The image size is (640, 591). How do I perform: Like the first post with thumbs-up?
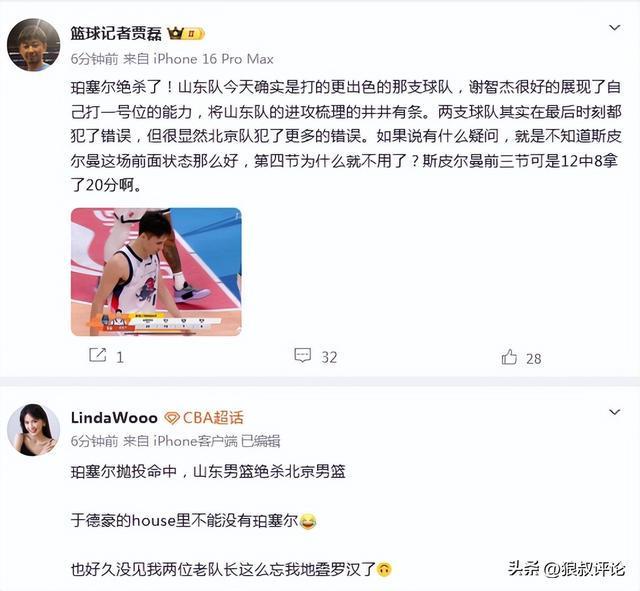click(x=509, y=357)
